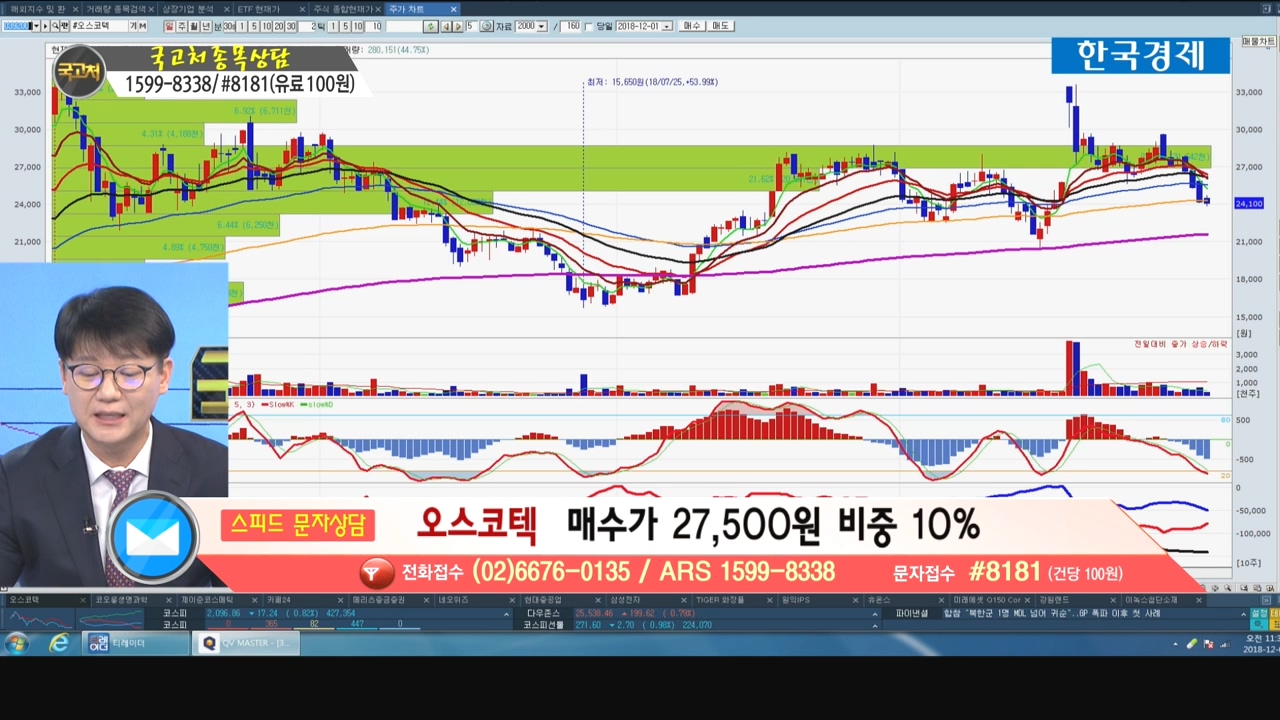Image resolution: width=1280 pixels, height=720 pixels.
Task: Click the 매도 sell button
Action: (720, 26)
